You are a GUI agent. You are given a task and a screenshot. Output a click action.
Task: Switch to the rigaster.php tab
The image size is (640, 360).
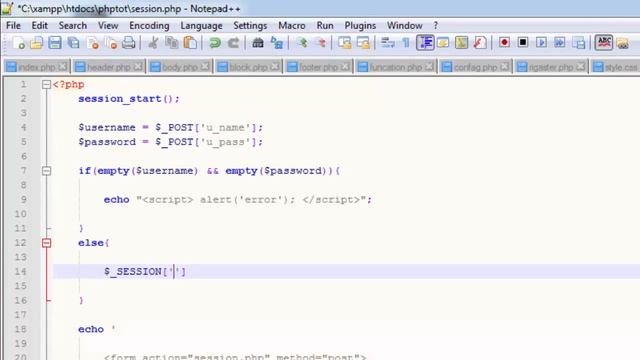click(551, 67)
